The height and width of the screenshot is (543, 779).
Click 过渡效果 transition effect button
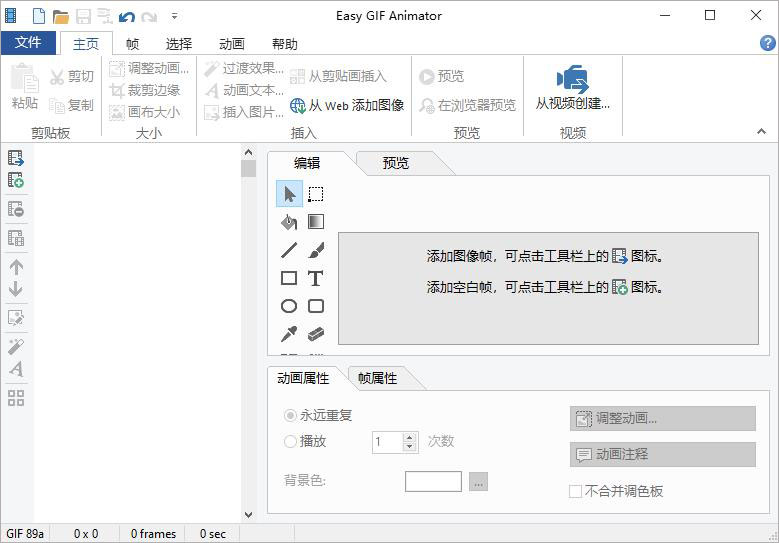244,68
